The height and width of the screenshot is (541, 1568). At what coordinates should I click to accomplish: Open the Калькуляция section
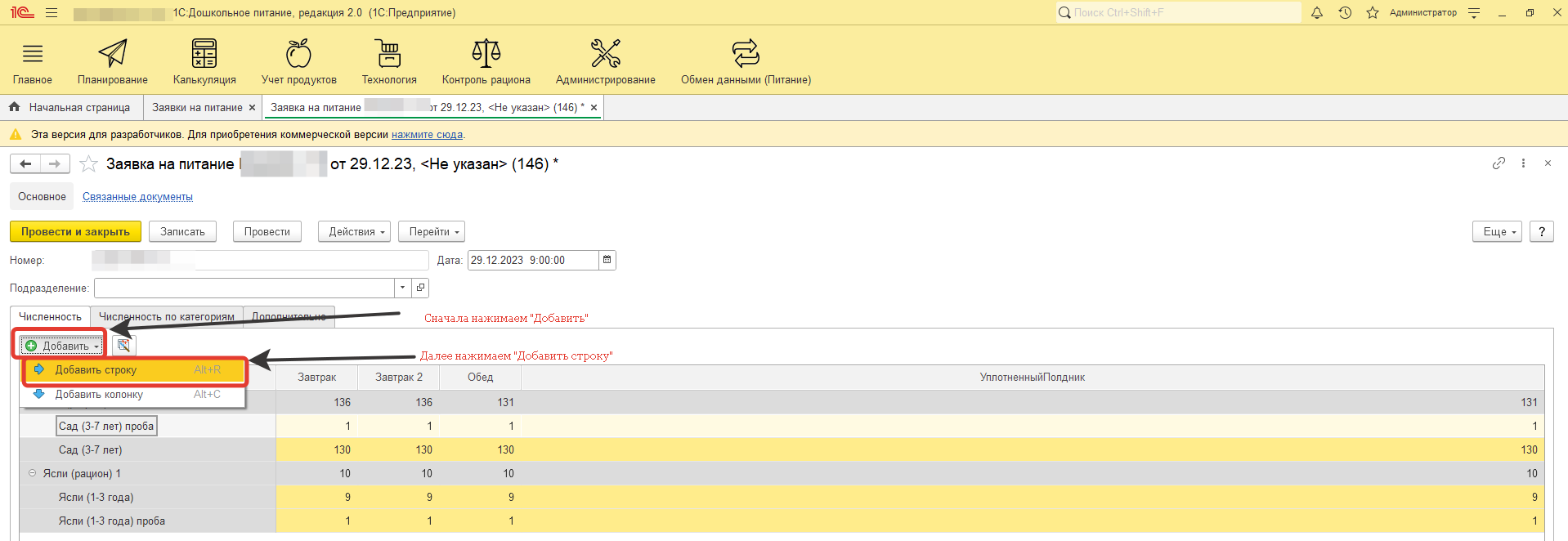pos(204,62)
